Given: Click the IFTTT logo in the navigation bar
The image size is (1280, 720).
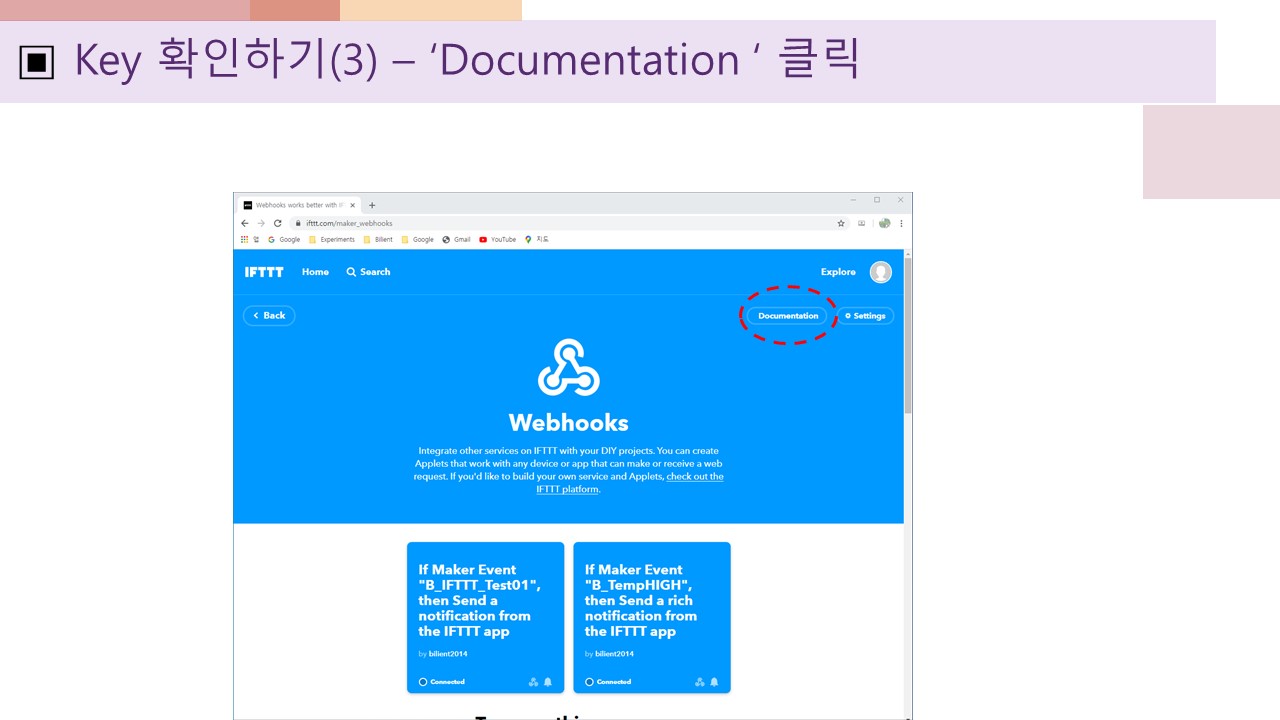Looking at the screenshot, I should (264, 272).
